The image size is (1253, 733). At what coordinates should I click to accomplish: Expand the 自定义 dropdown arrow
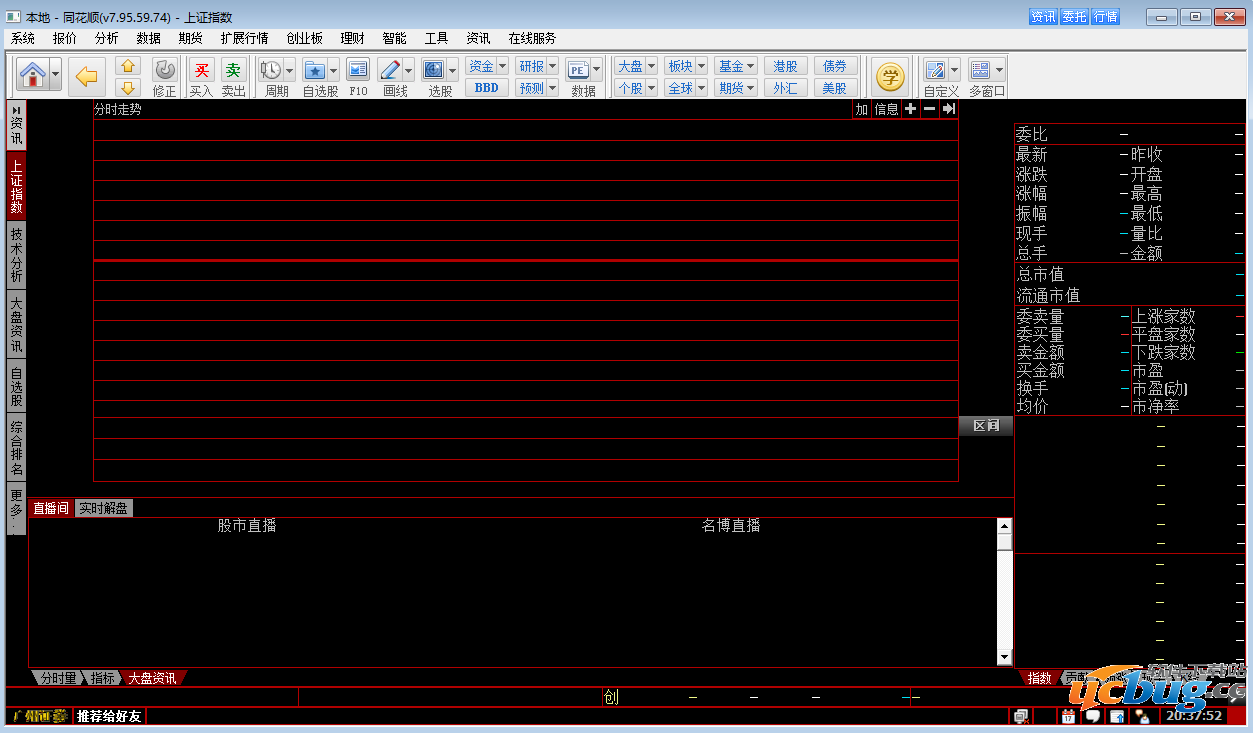click(x=954, y=70)
